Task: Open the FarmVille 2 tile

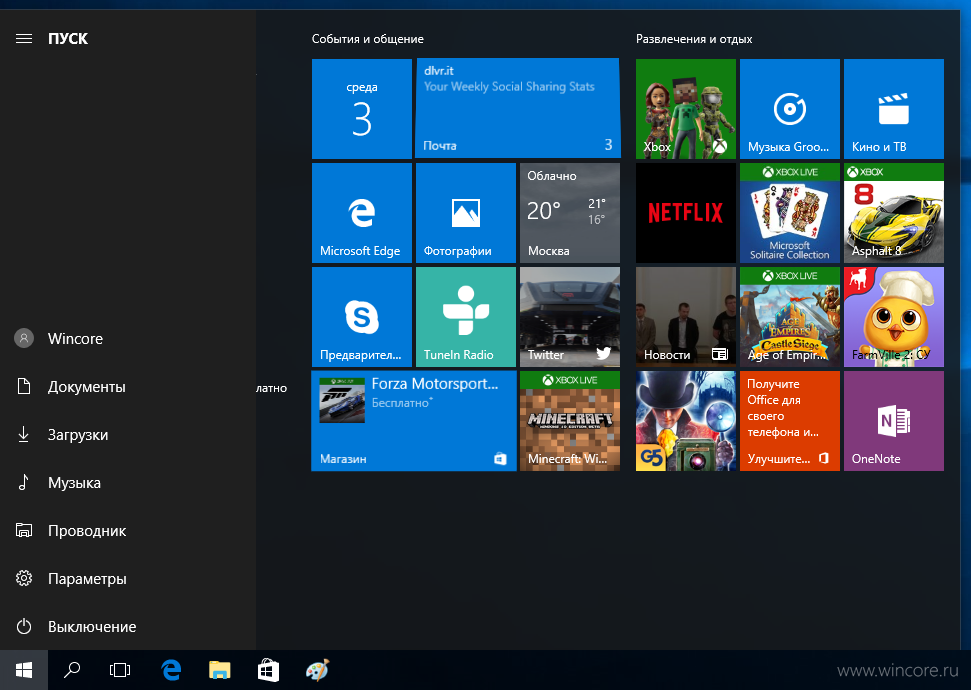Action: coord(894,317)
